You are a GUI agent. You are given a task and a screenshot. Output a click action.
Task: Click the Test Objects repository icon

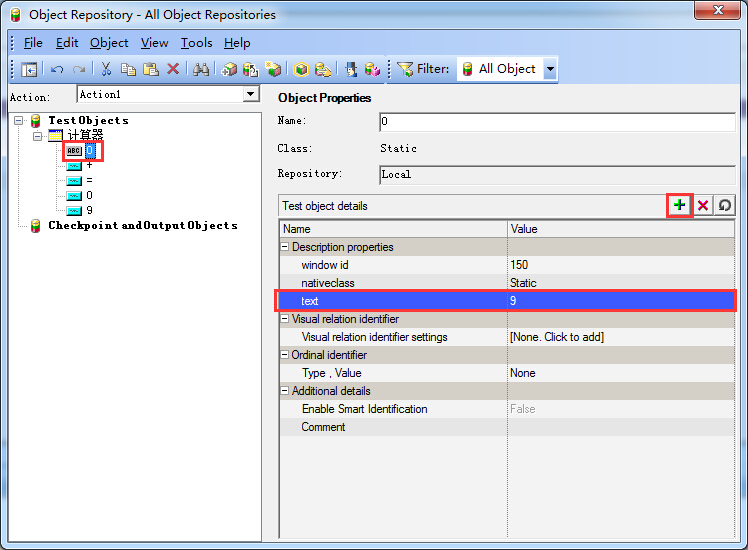coord(36,121)
